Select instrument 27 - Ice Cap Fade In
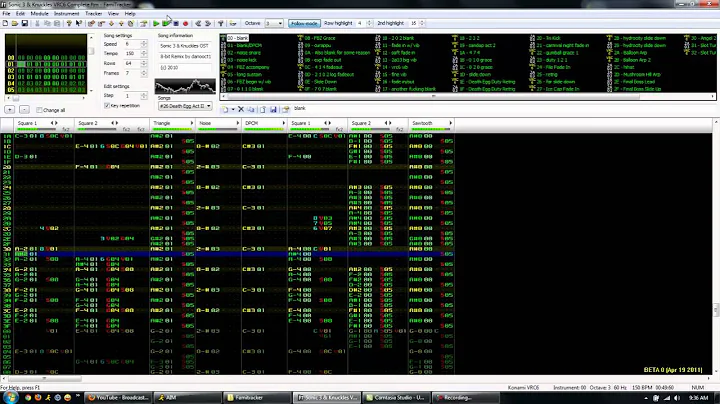Image resolution: width=720 pixels, height=404 pixels. (555, 89)
